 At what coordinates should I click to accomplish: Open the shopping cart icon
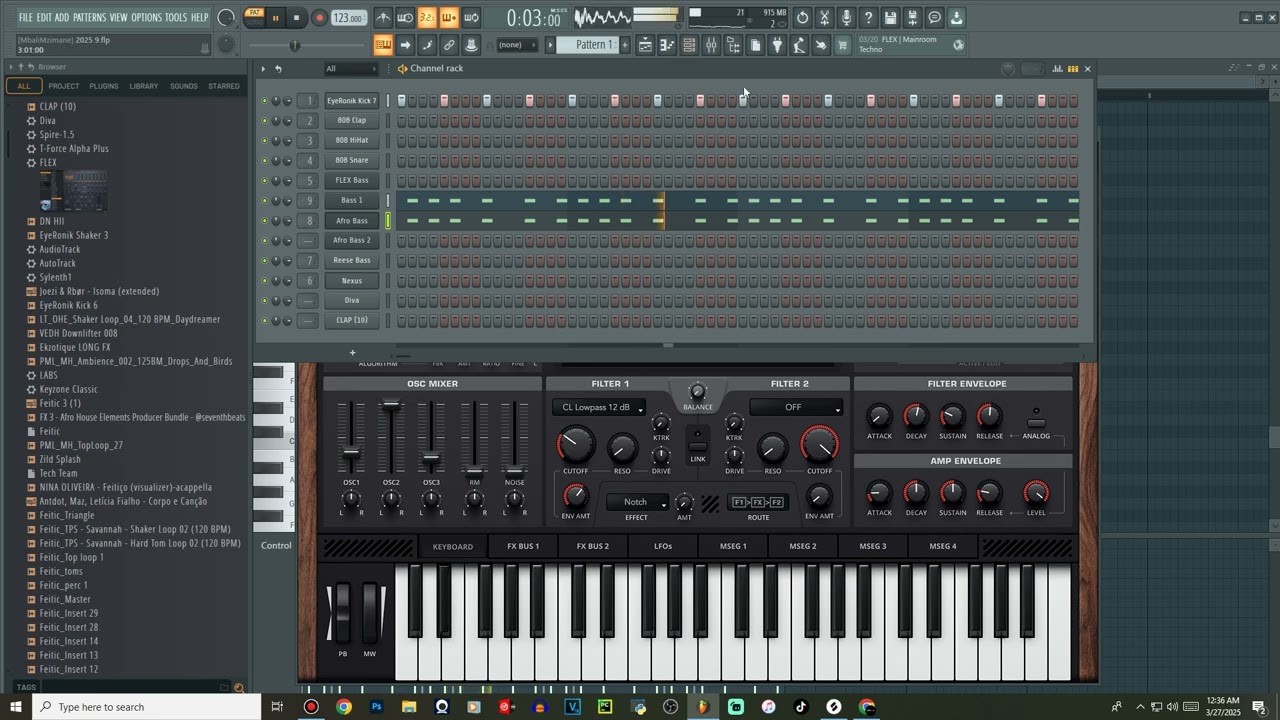[843, 45]
